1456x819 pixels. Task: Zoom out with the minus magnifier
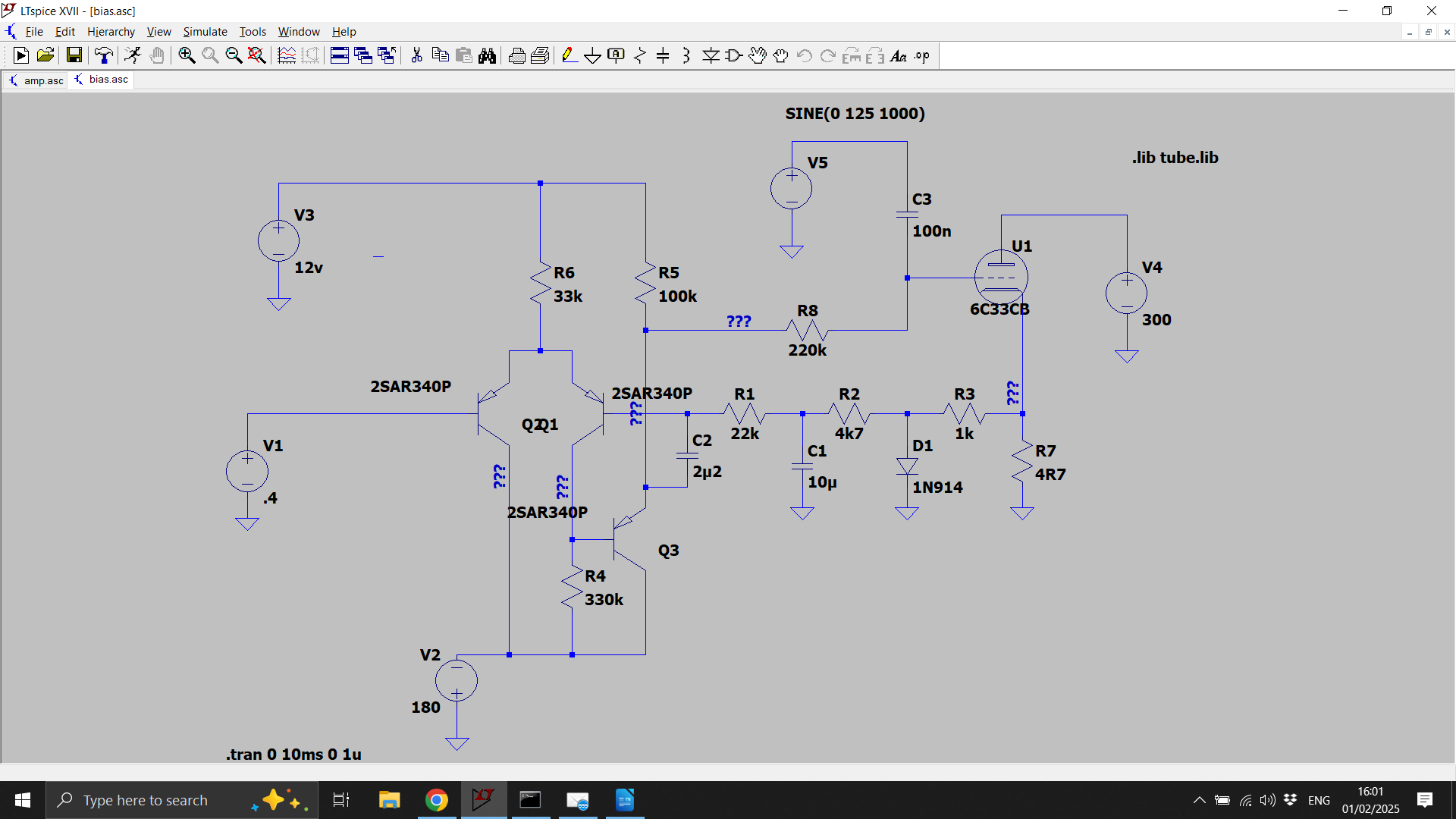(234, 55)
